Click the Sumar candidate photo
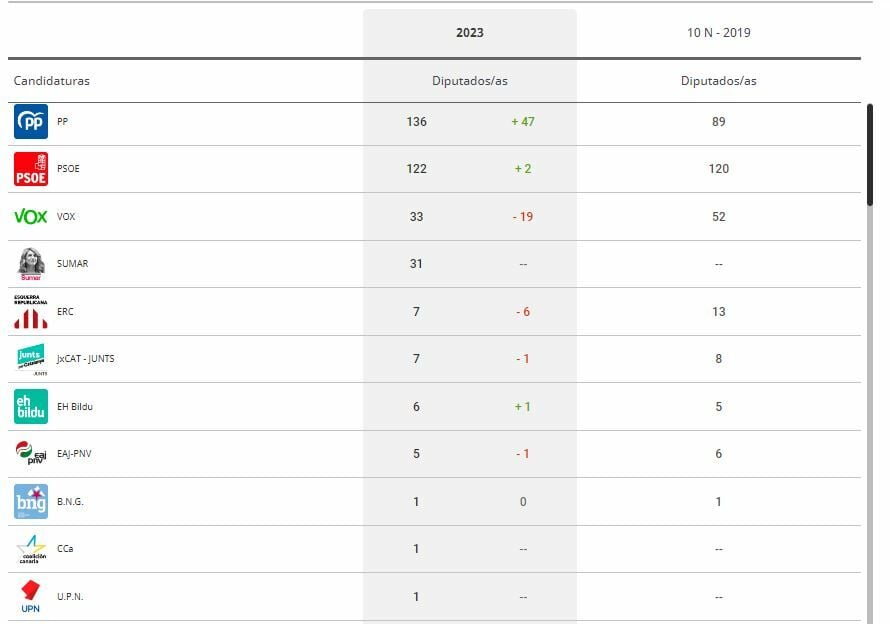 pos(31,263)
